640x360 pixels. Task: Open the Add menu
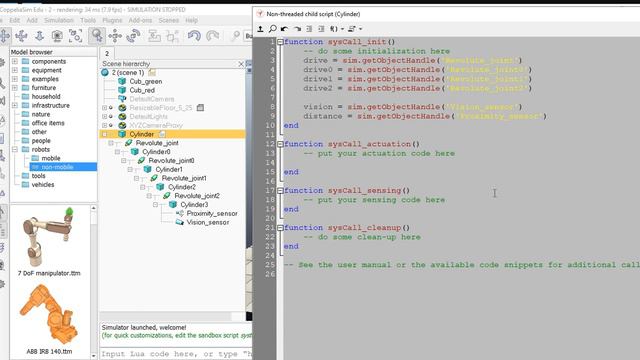[x=32, y=20]
